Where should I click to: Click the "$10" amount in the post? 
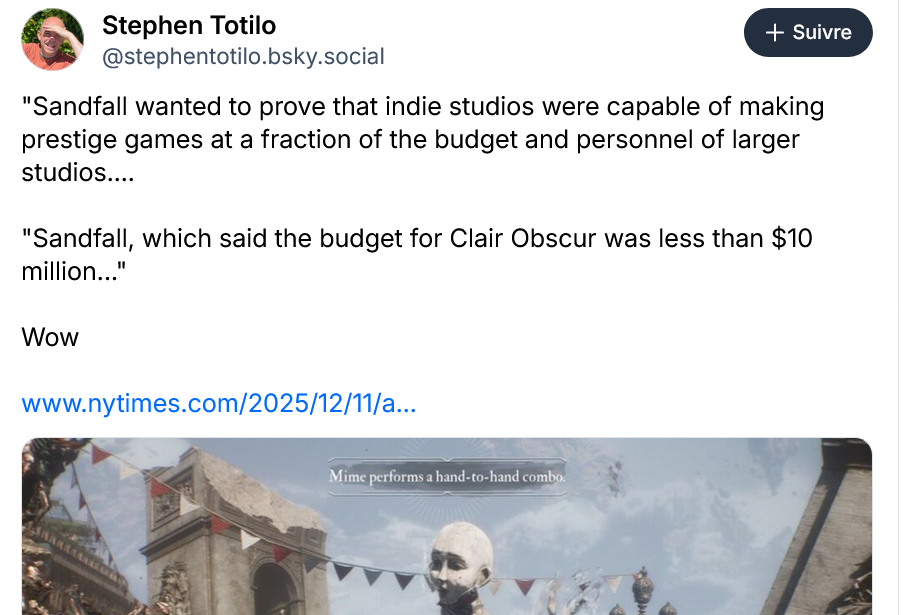pyautogui.click(x=795, y=240)
